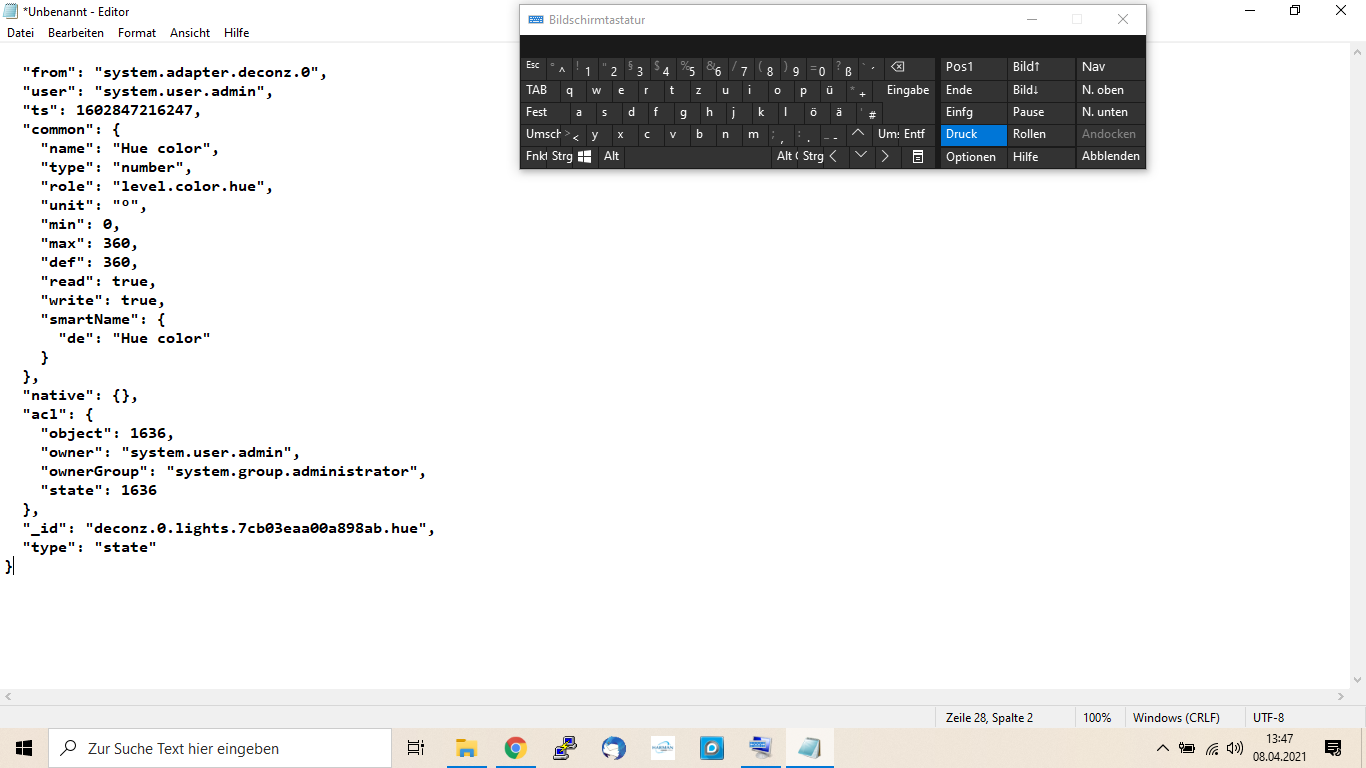Click the Pause key on the on-screen keyboard
1366x768 pixels.
coord(1041,112)
